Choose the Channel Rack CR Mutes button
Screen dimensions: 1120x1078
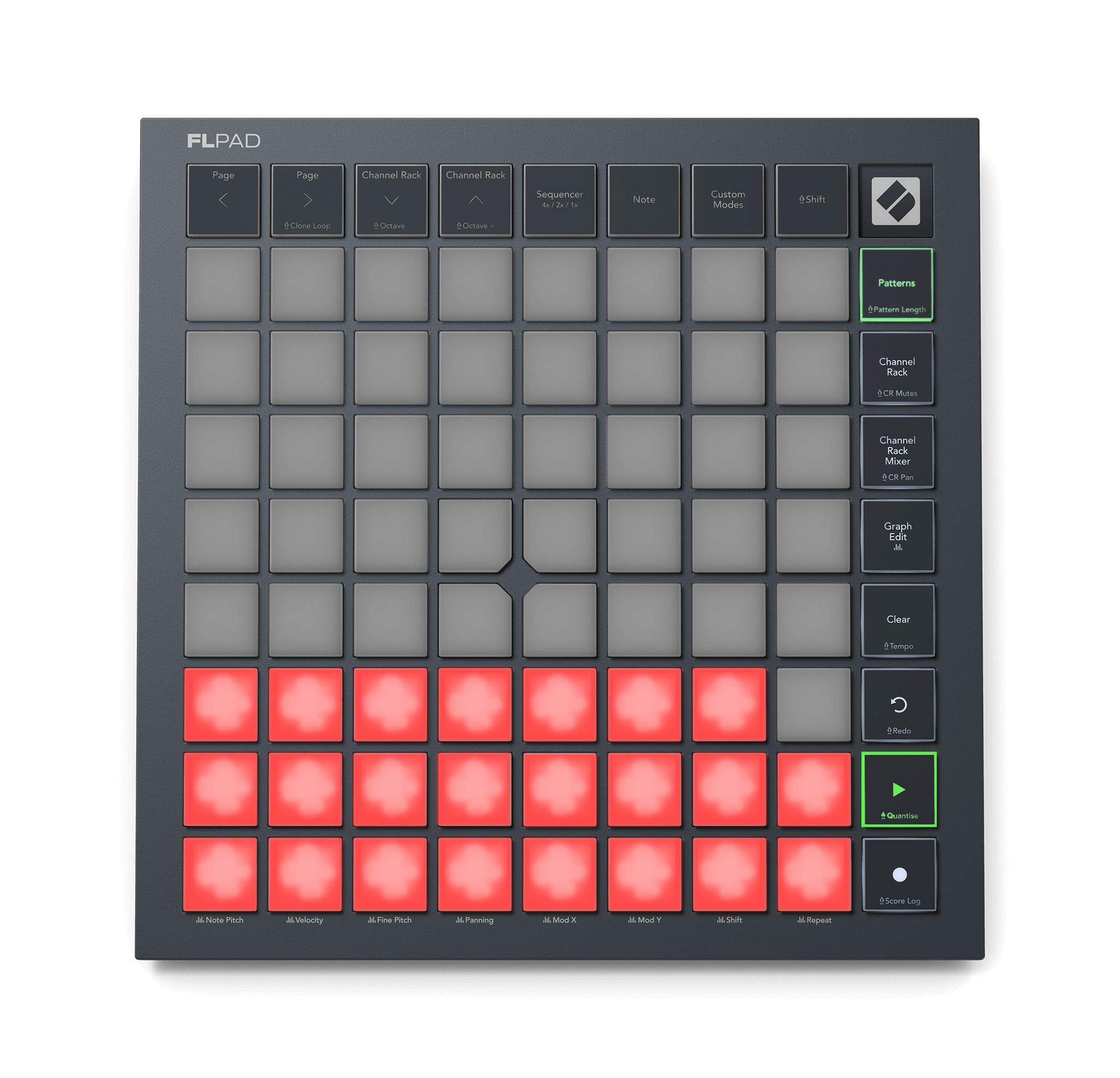897,368
